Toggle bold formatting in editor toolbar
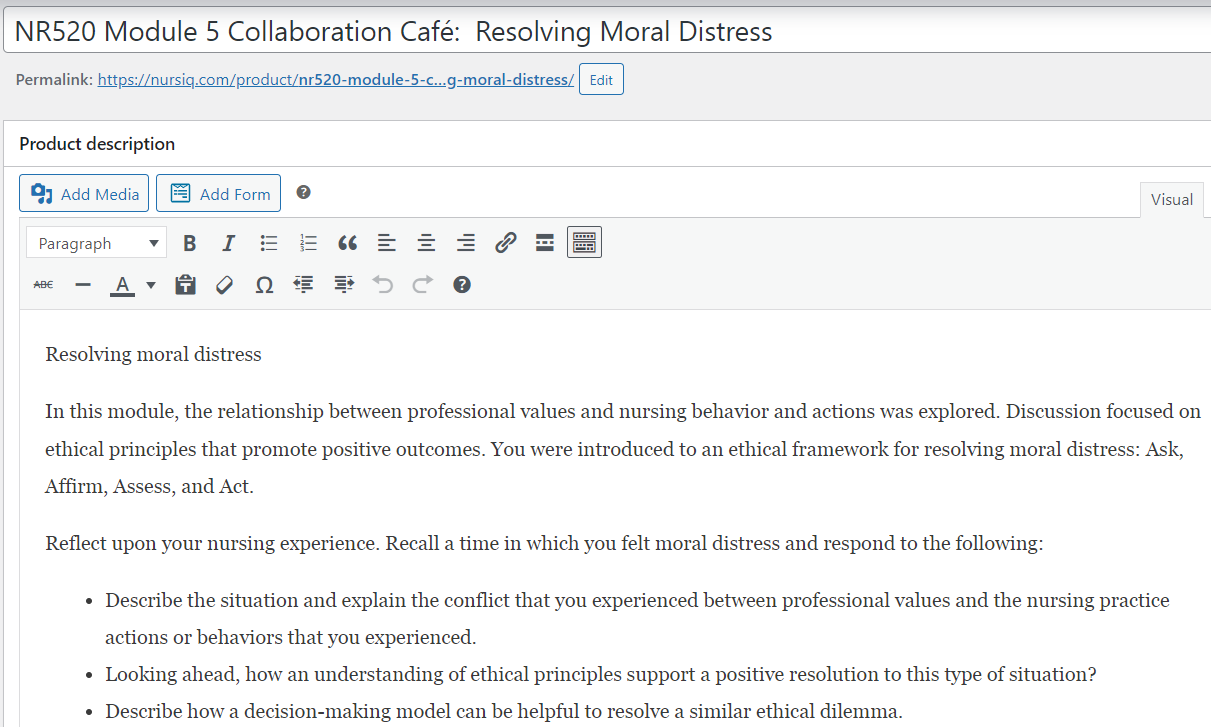 point(189,243)
